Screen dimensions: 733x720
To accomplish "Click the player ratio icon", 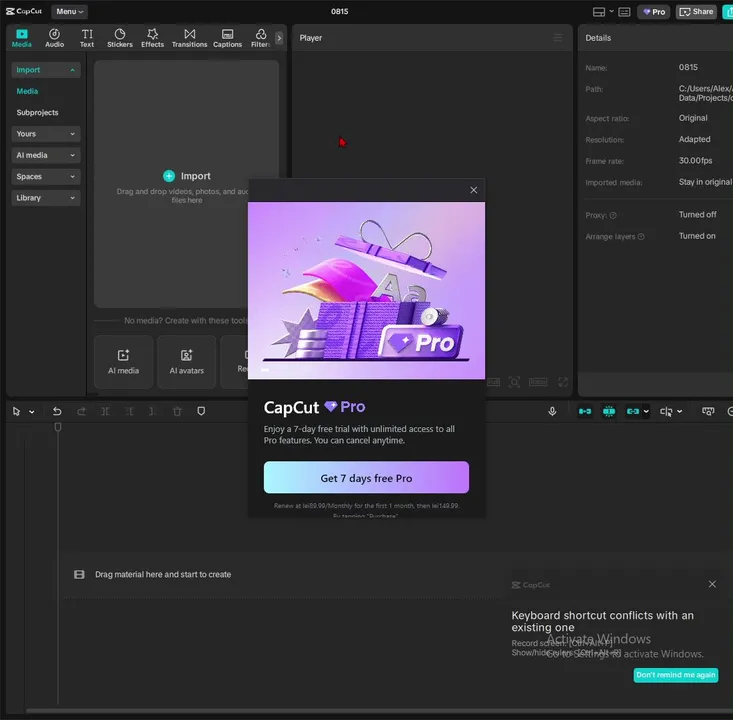I will point(538,382).
